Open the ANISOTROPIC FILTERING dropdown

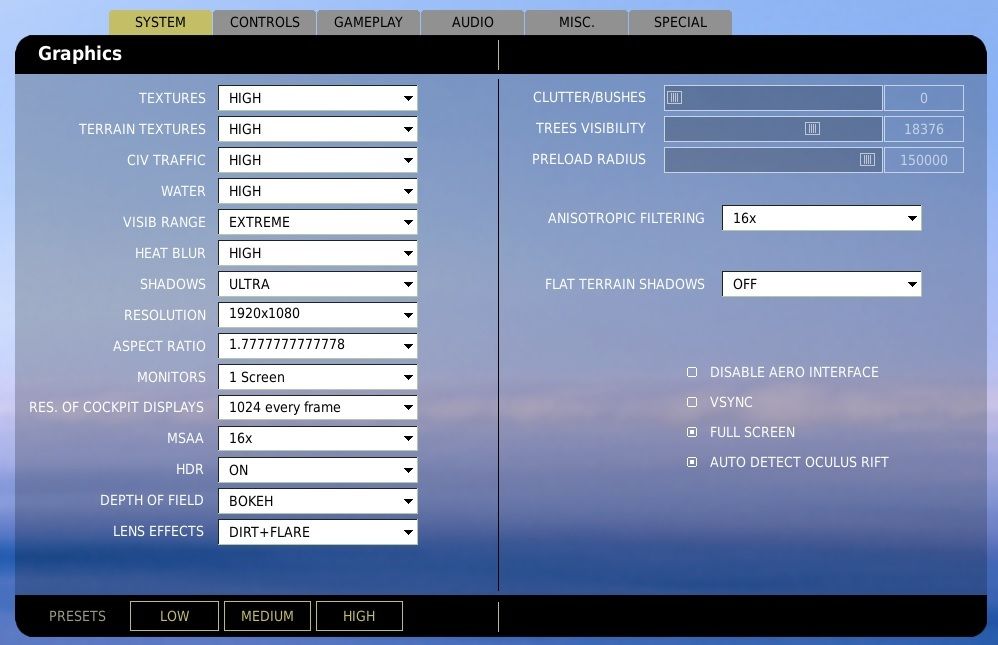click(x=821, y=218)
